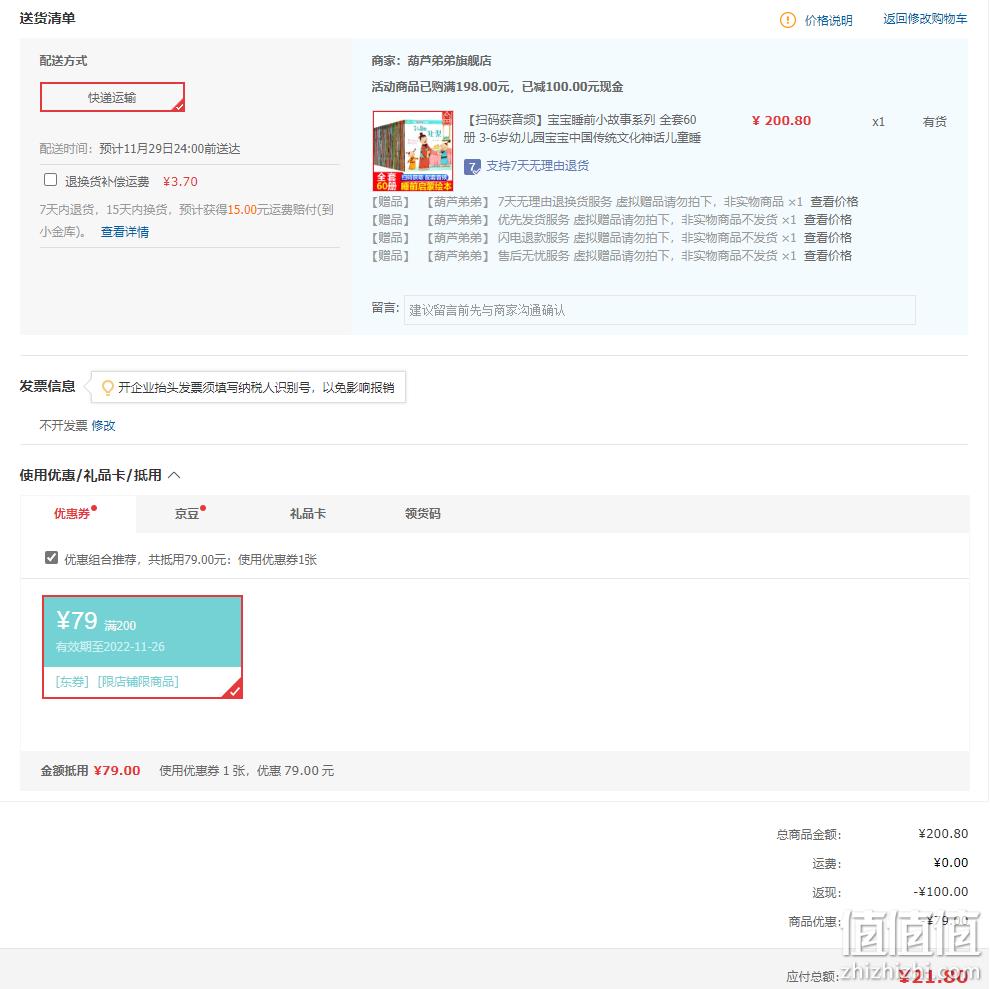
Task: Click the 返现 -¥100.00 value
Action: click(940, 892)
